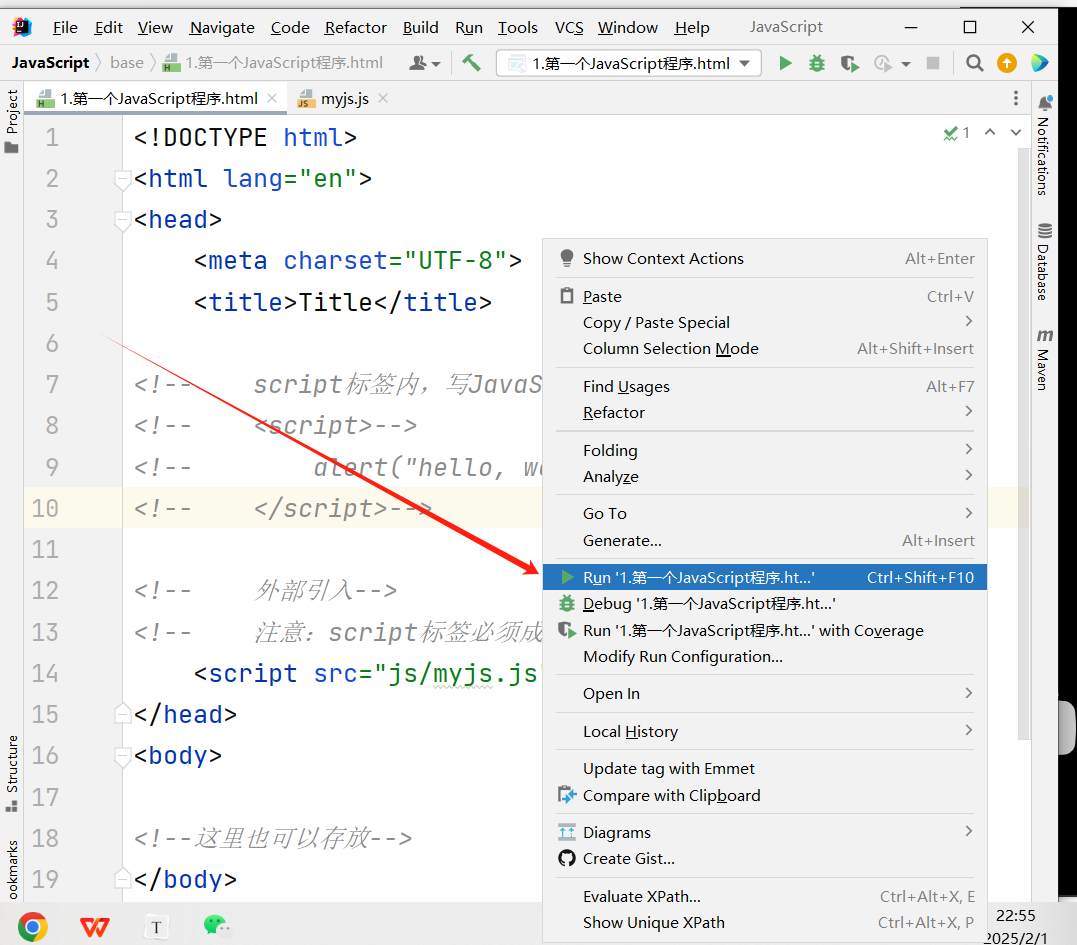Image resolution: width=1077 pixels, height=945 pixels.
Task: Open the VCS menu
Action: (x=569, y=27)
